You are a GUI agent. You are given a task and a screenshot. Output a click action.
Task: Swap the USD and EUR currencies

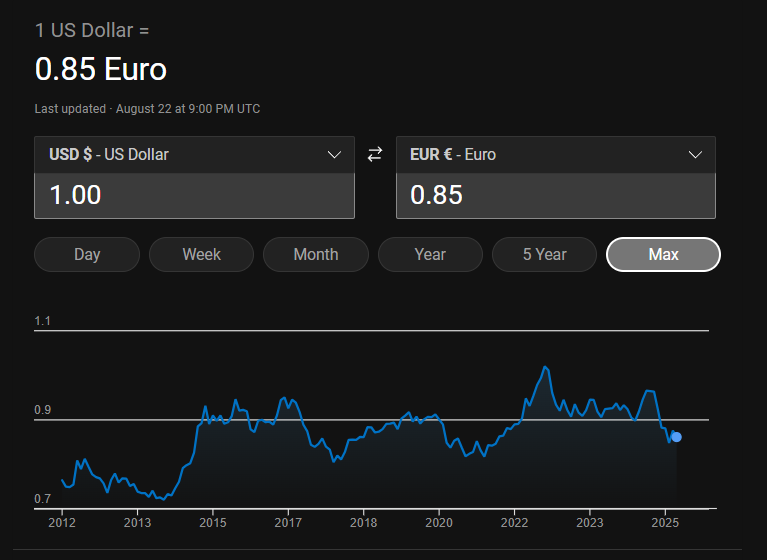click(375, 155)
